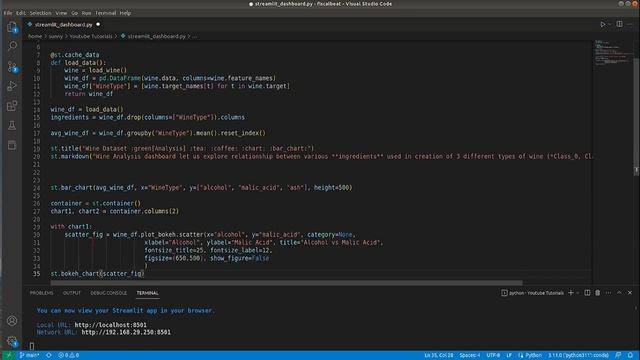Click Ln 35, Col 28 cursor position
The image size is (640, 360).
(x=439, y=355)
